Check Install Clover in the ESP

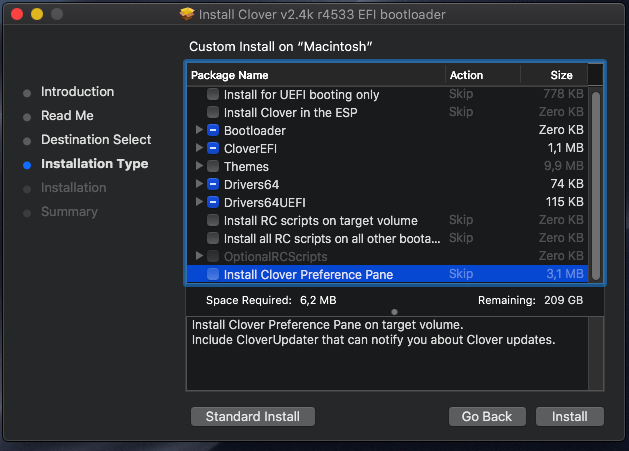[x=213, y=112]
